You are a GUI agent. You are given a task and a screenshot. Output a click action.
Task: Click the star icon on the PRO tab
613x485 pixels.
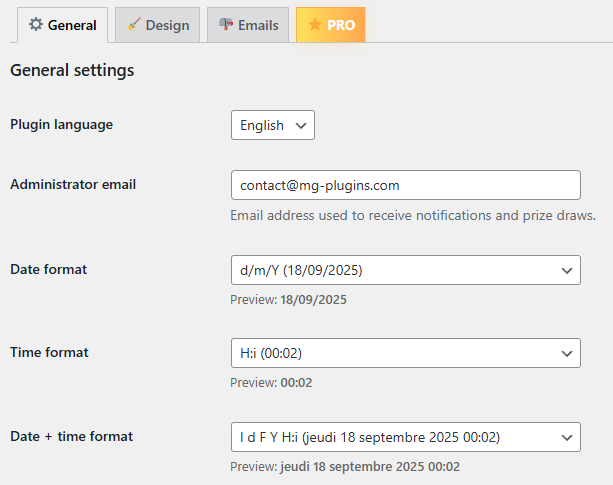[x=314, y=25]
